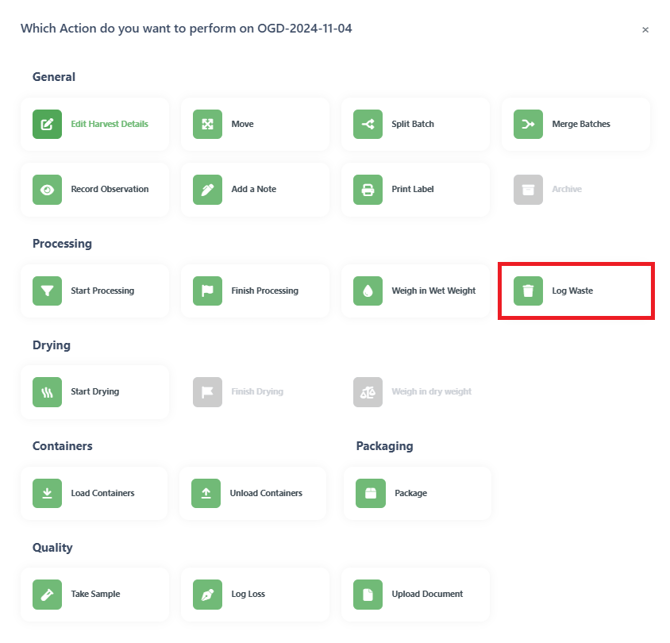Image resolution: width=670 pixels, height=643 pixels.
Task: Click the Weigh in Wet Weight droplet icon
Action: click(x=367, y=291)
